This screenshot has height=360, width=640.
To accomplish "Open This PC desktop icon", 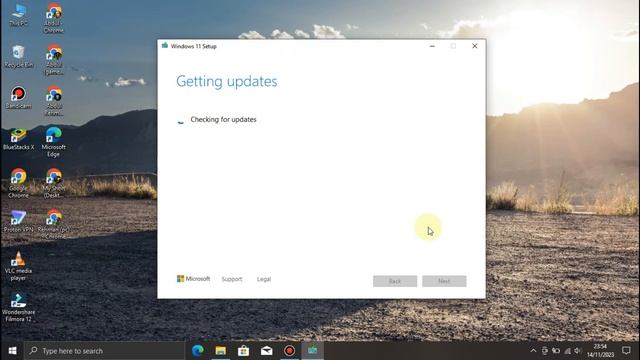I will pos(18,16).
